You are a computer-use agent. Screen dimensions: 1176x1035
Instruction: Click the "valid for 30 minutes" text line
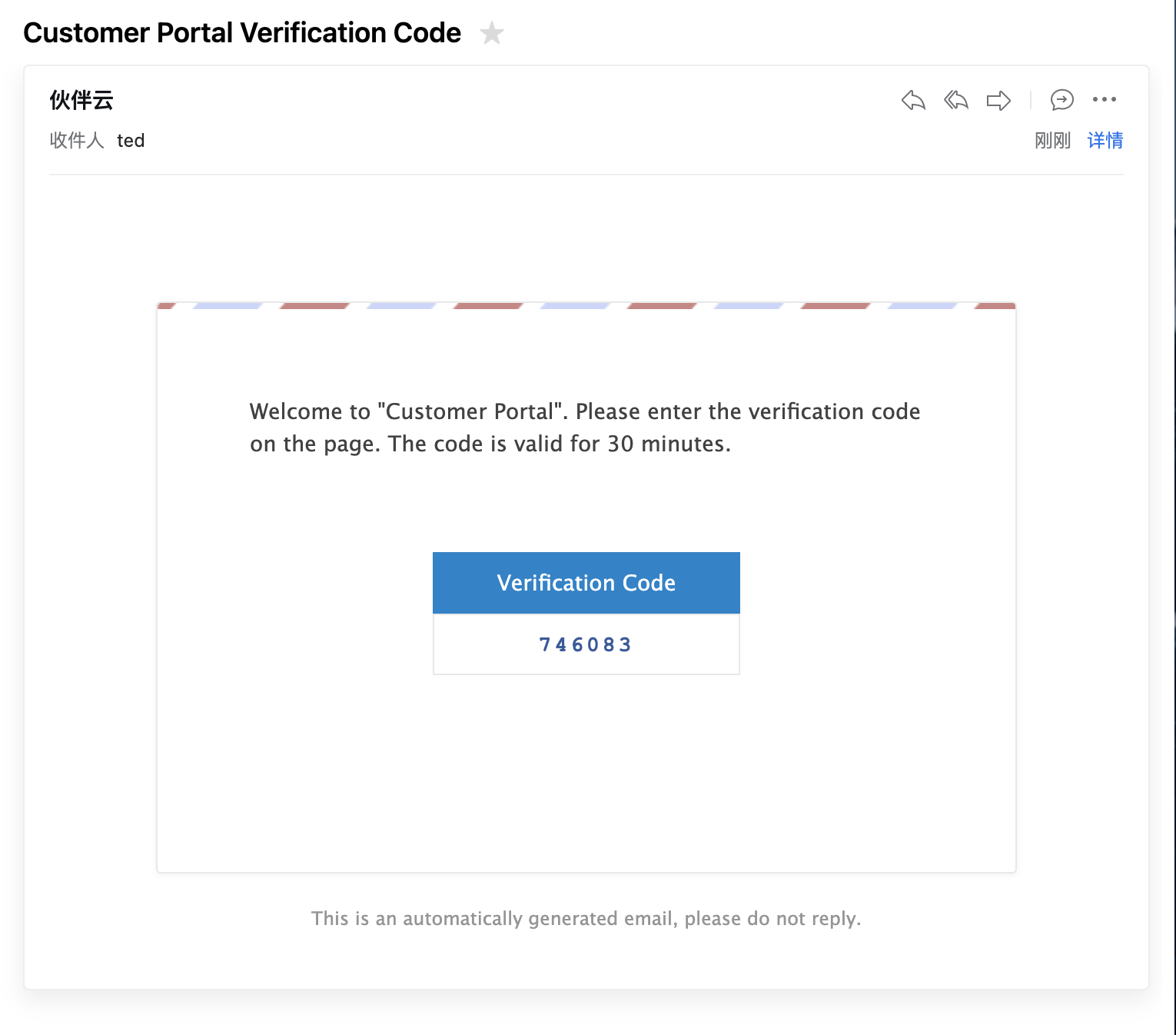(x=490, y=444)
